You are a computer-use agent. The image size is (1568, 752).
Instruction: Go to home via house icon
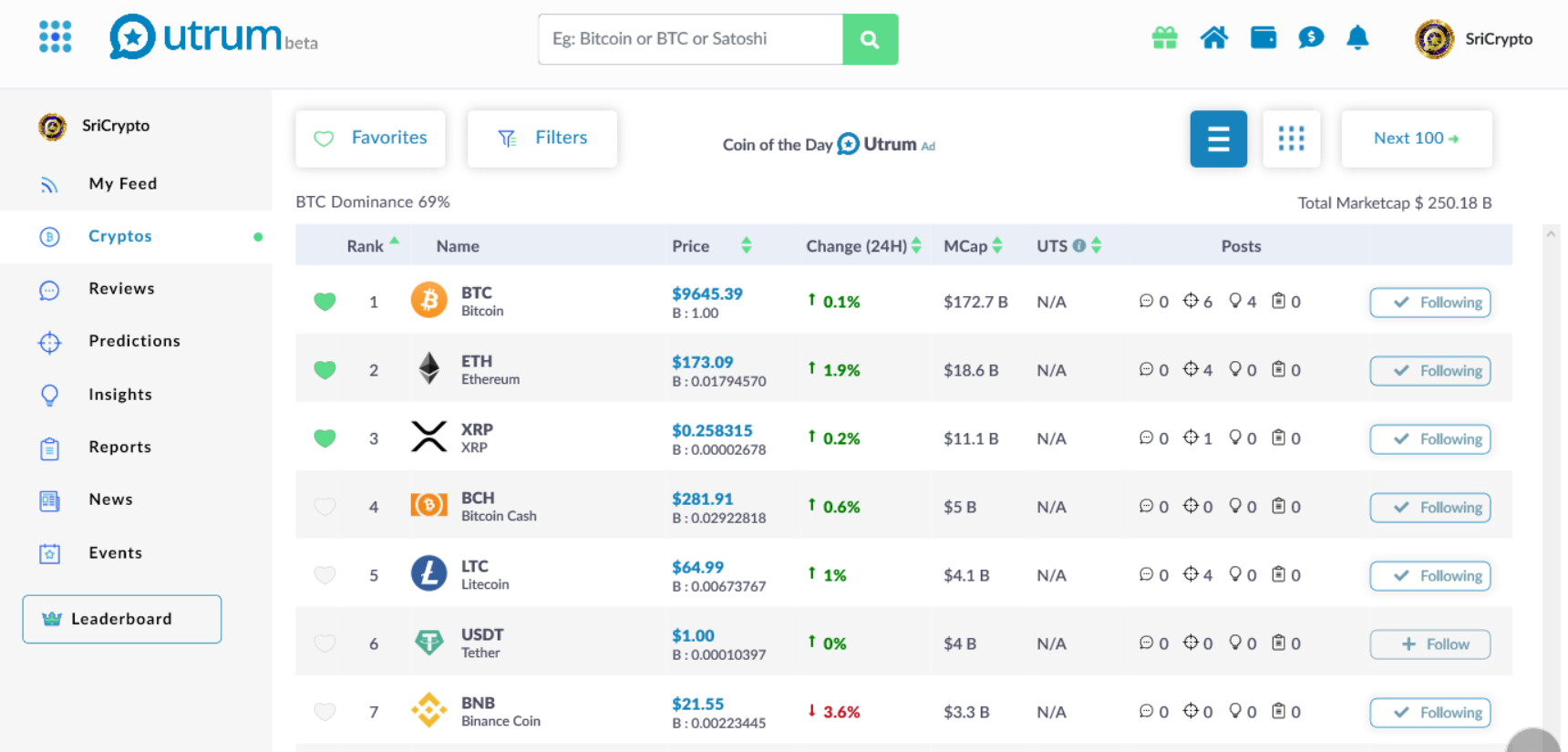1213,37
